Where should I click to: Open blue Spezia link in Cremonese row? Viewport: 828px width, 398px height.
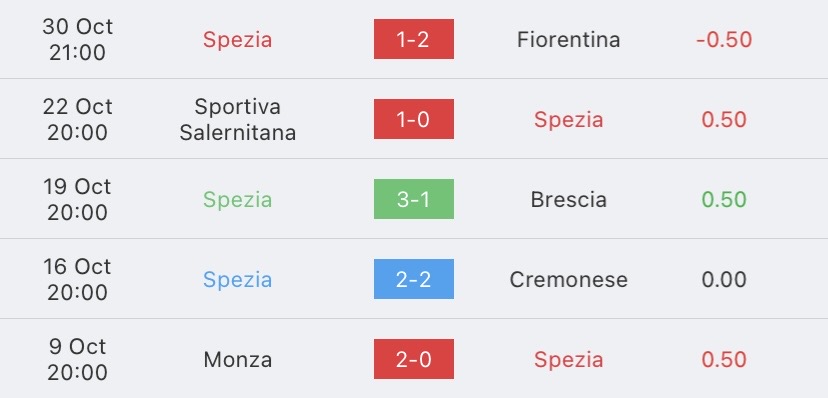click(238, 280)
